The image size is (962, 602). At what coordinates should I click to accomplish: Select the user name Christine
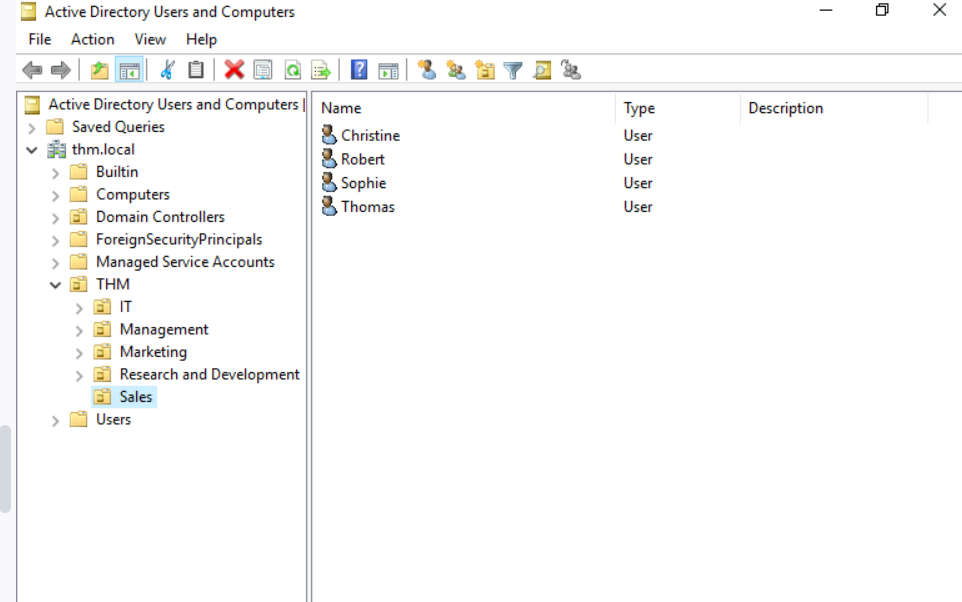click(371, 136)
